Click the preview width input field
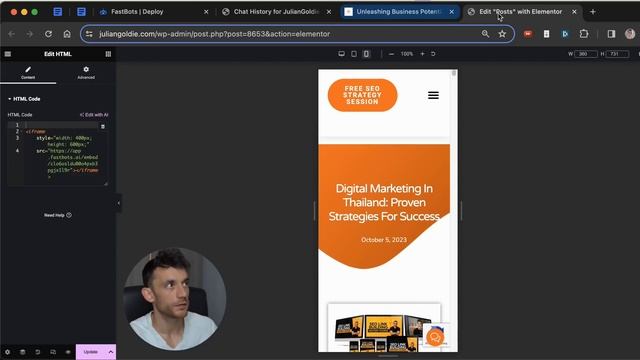Image resolution: width=640 pixels, height=360 pixels. coord(585,54)
